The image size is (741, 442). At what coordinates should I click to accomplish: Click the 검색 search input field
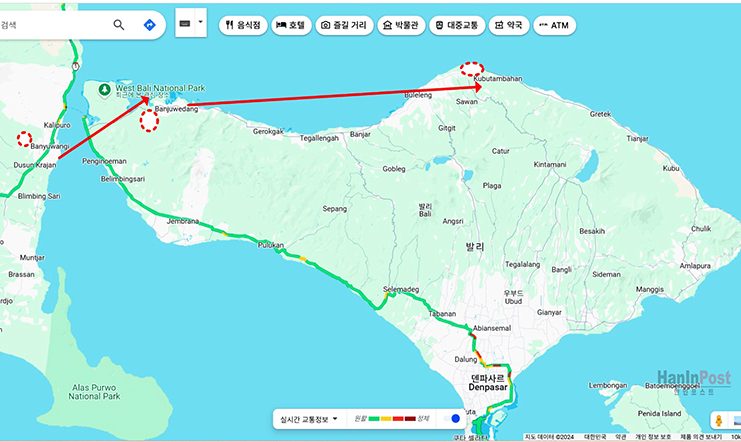click(x=50, y=25)
